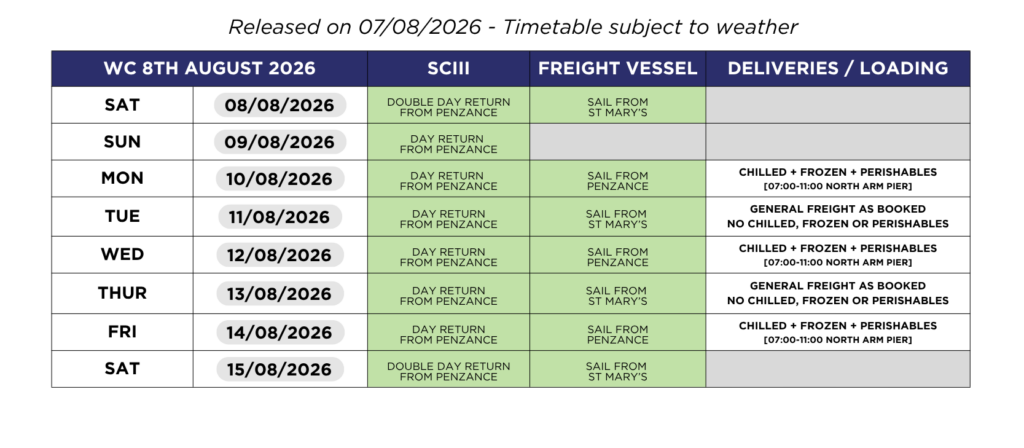This screenshot has height=448, width=1024.
Task: Click the 13/08/2026 date pill
Action: 280,293
